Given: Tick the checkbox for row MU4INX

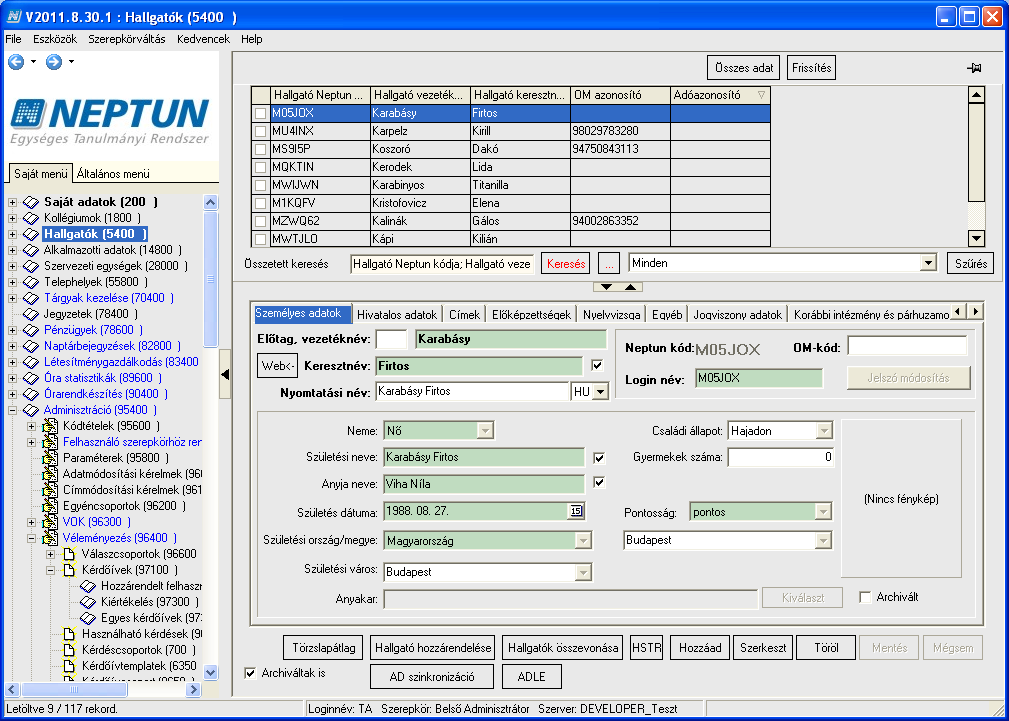Looking at the screenshot, I should pyautogui.click(x=261, y=131).
